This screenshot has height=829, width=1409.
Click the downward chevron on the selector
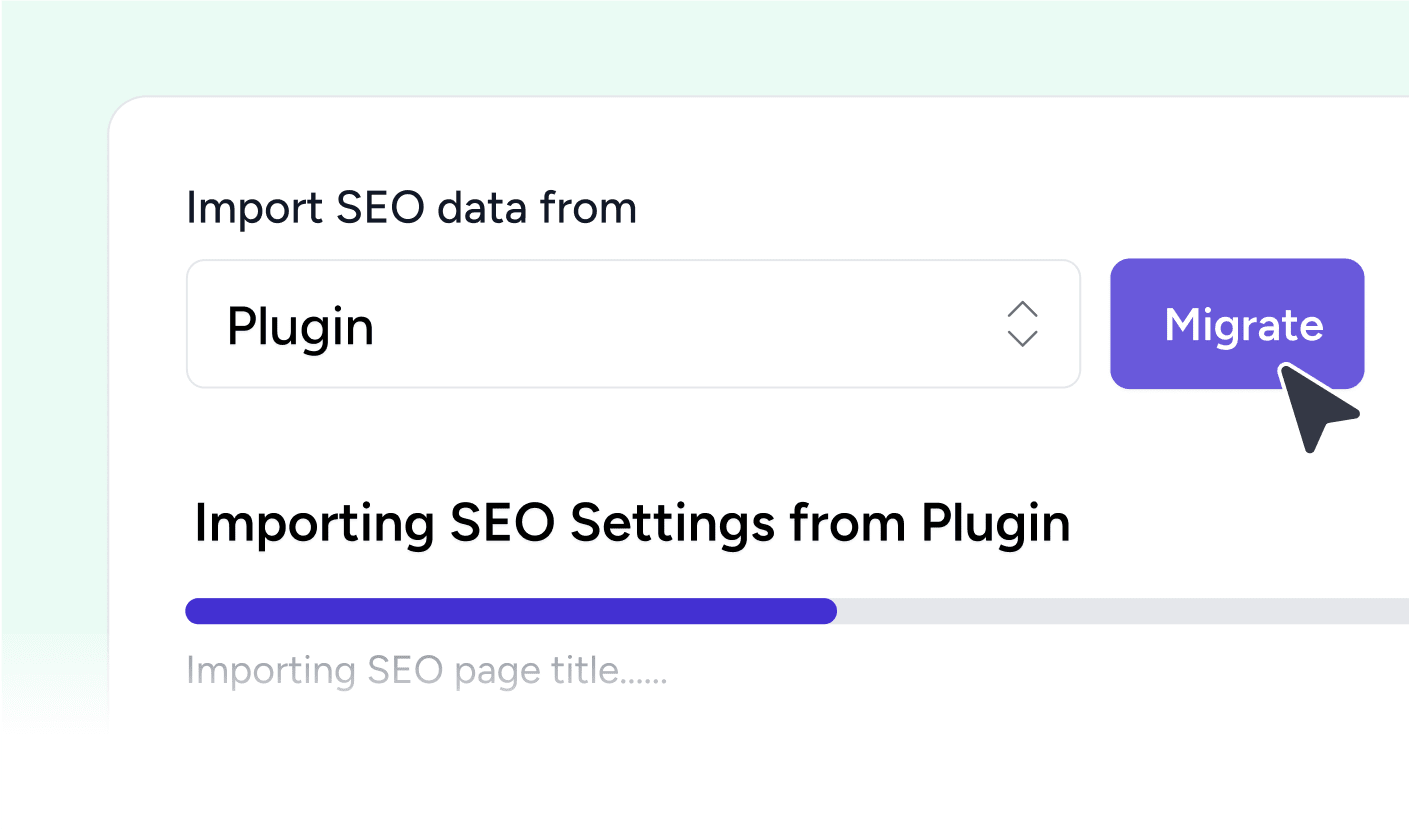[x=1022, y=337]
